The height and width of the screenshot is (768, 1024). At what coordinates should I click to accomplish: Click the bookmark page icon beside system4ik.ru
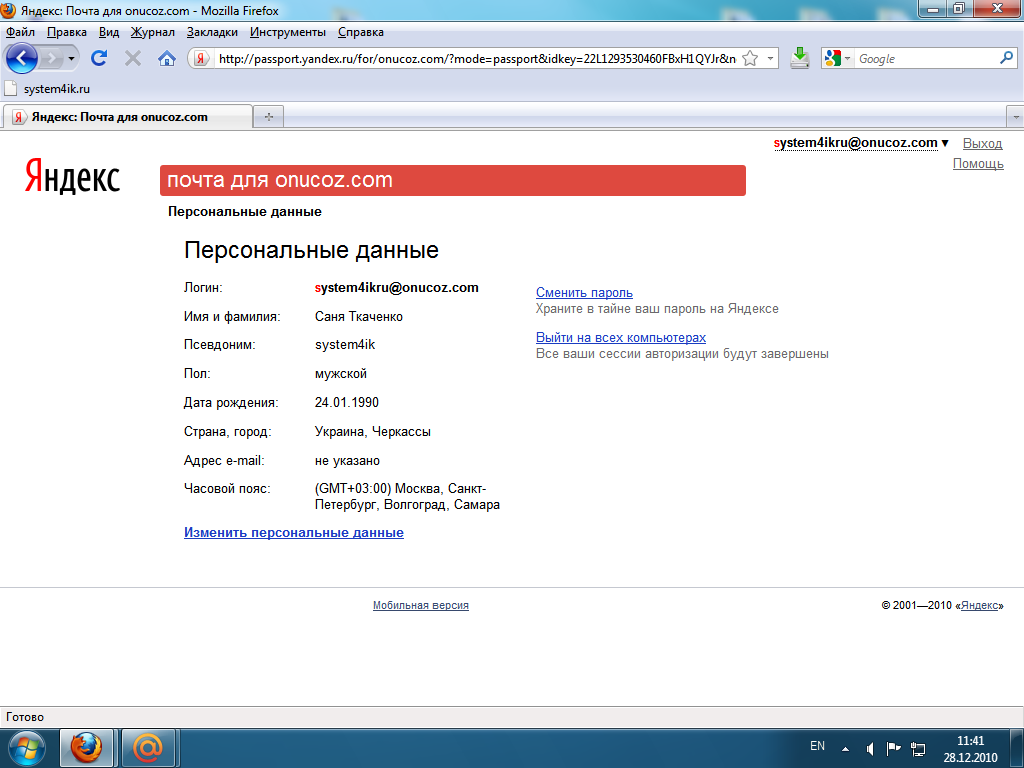10,88
